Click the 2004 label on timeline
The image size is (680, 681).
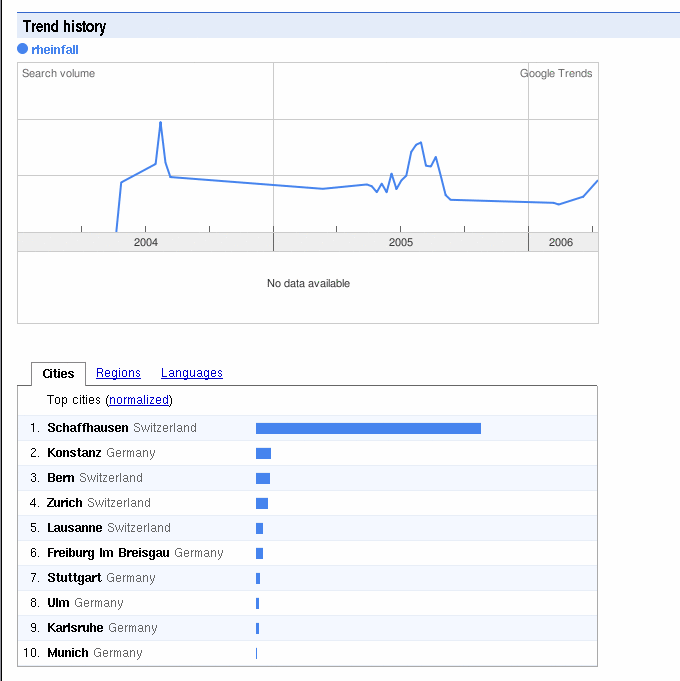click(146, 242)
